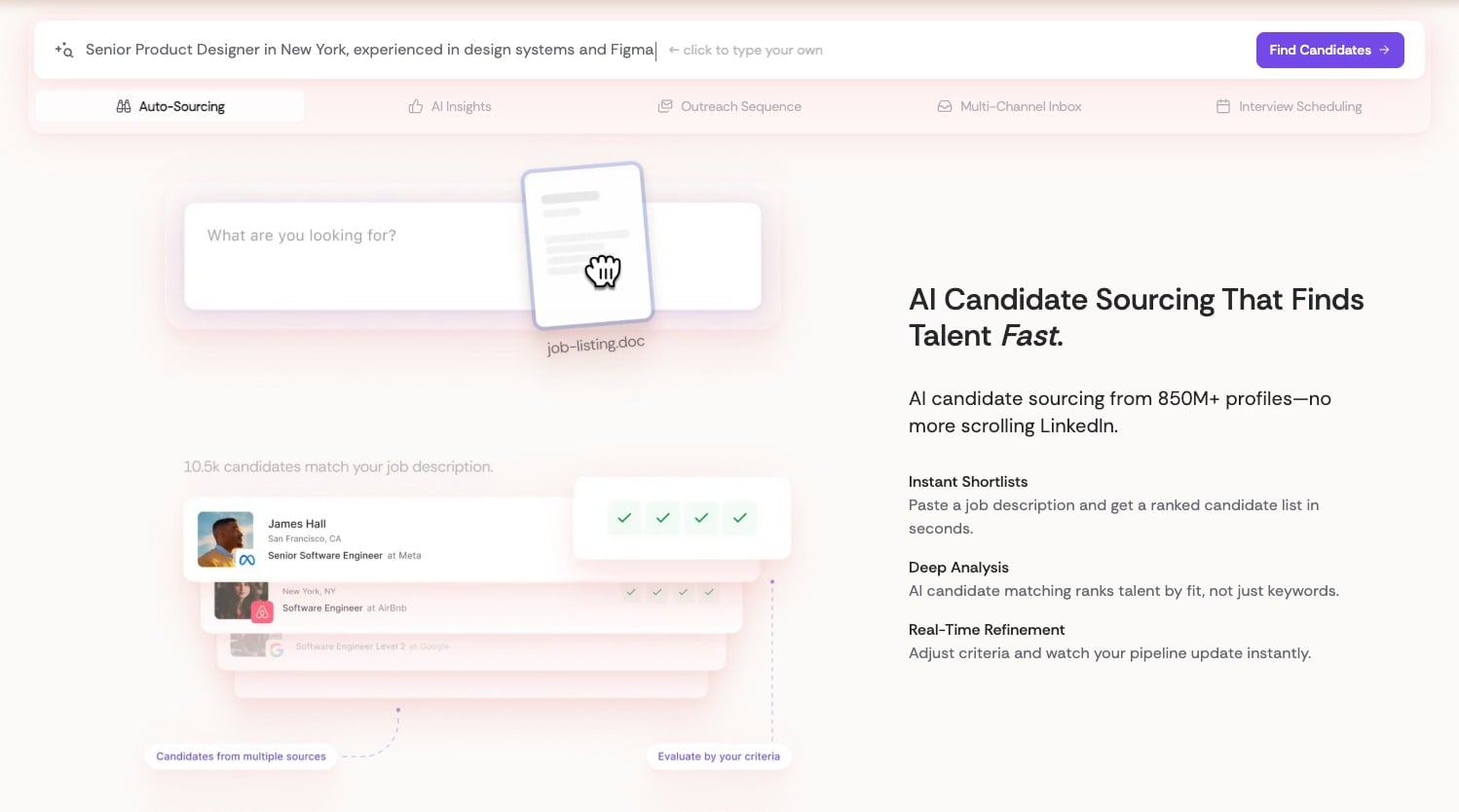Select the Auto-Sourcing tab

point(169,106)
